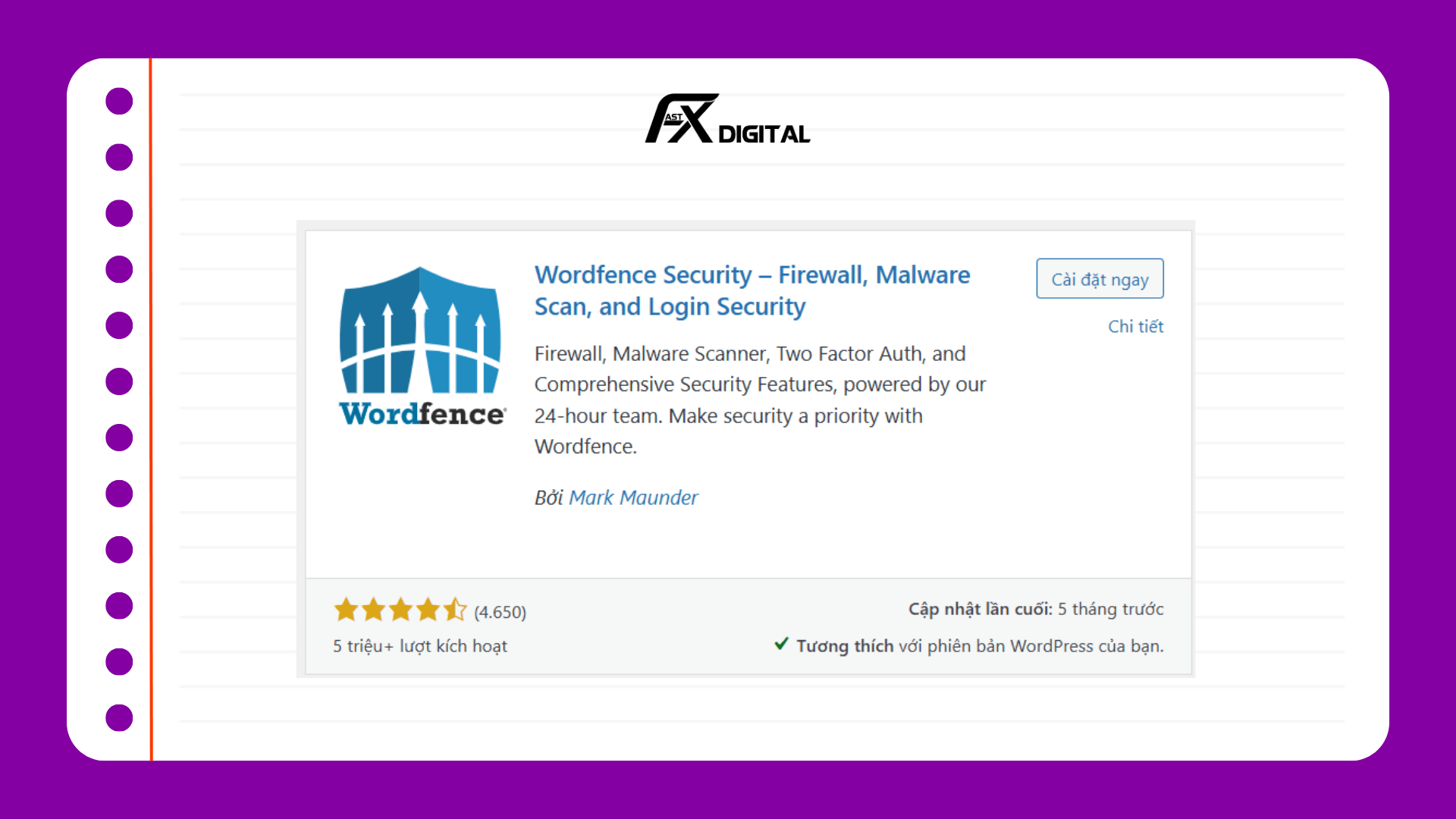Click the fourth gold rating star
Viewport: 1456px width, 819px height.
point(428,610)
